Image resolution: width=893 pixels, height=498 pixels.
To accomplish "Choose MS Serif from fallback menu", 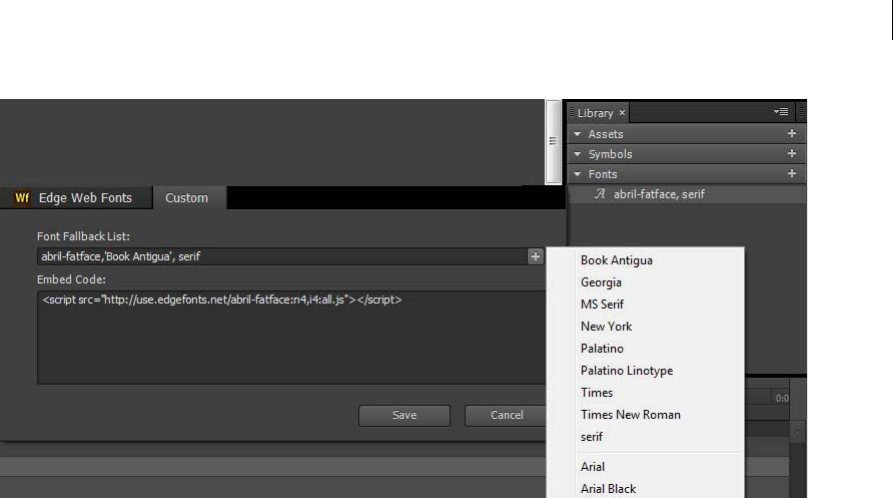I will (602, 304).
